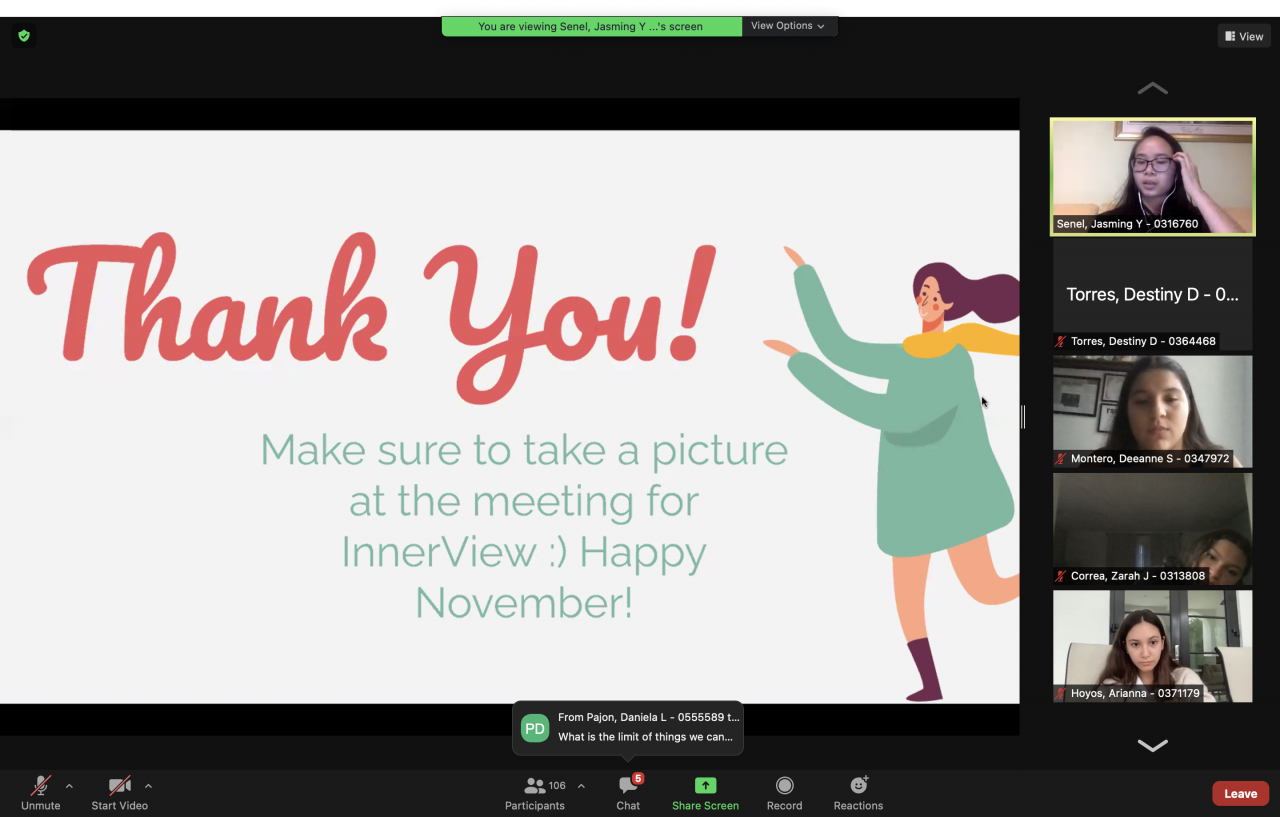Click the green Share Screen icon
Viewport: 1280px width, 817px height.
click(x=706, y=786)
